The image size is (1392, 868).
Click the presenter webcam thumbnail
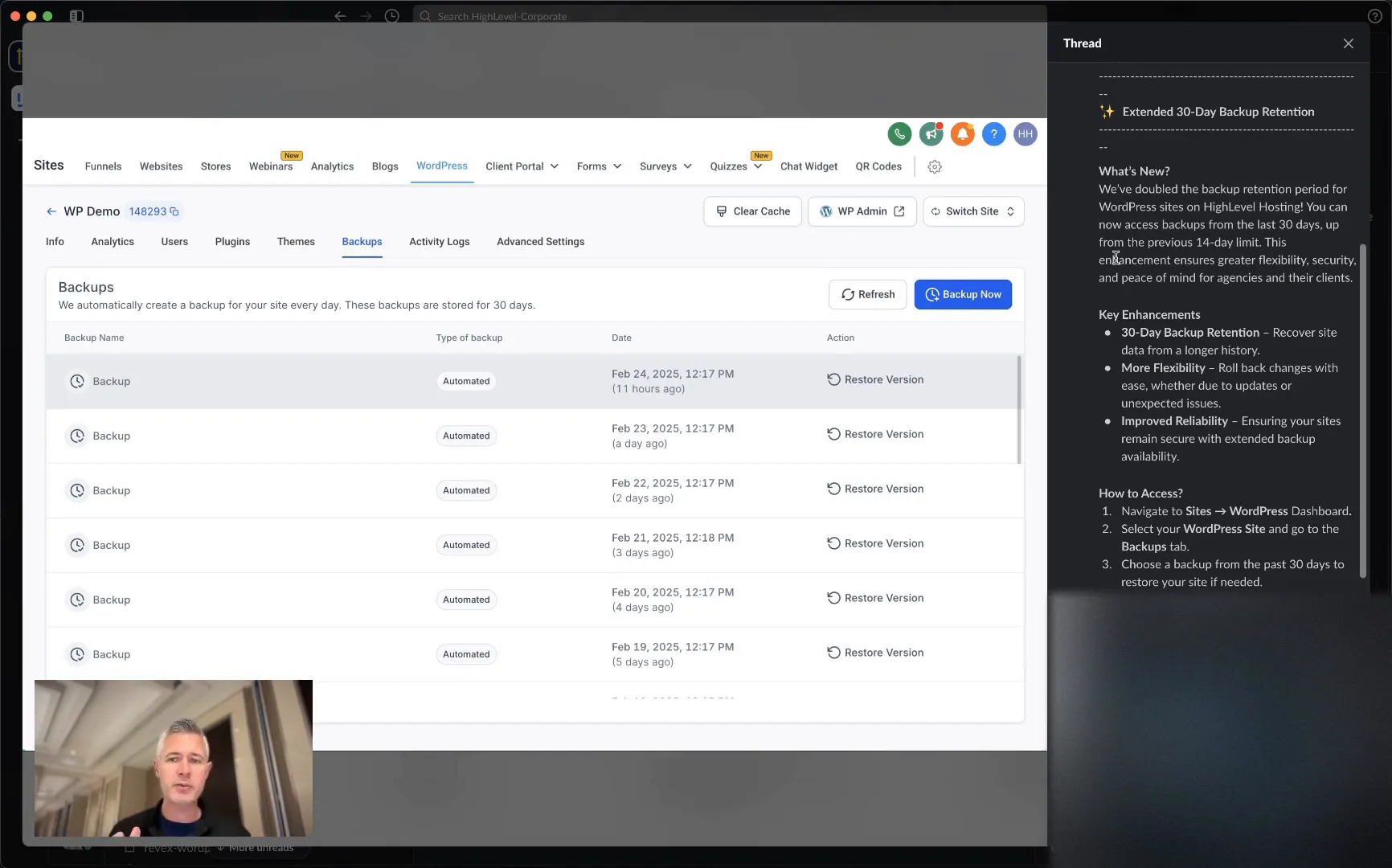(174, 758)
